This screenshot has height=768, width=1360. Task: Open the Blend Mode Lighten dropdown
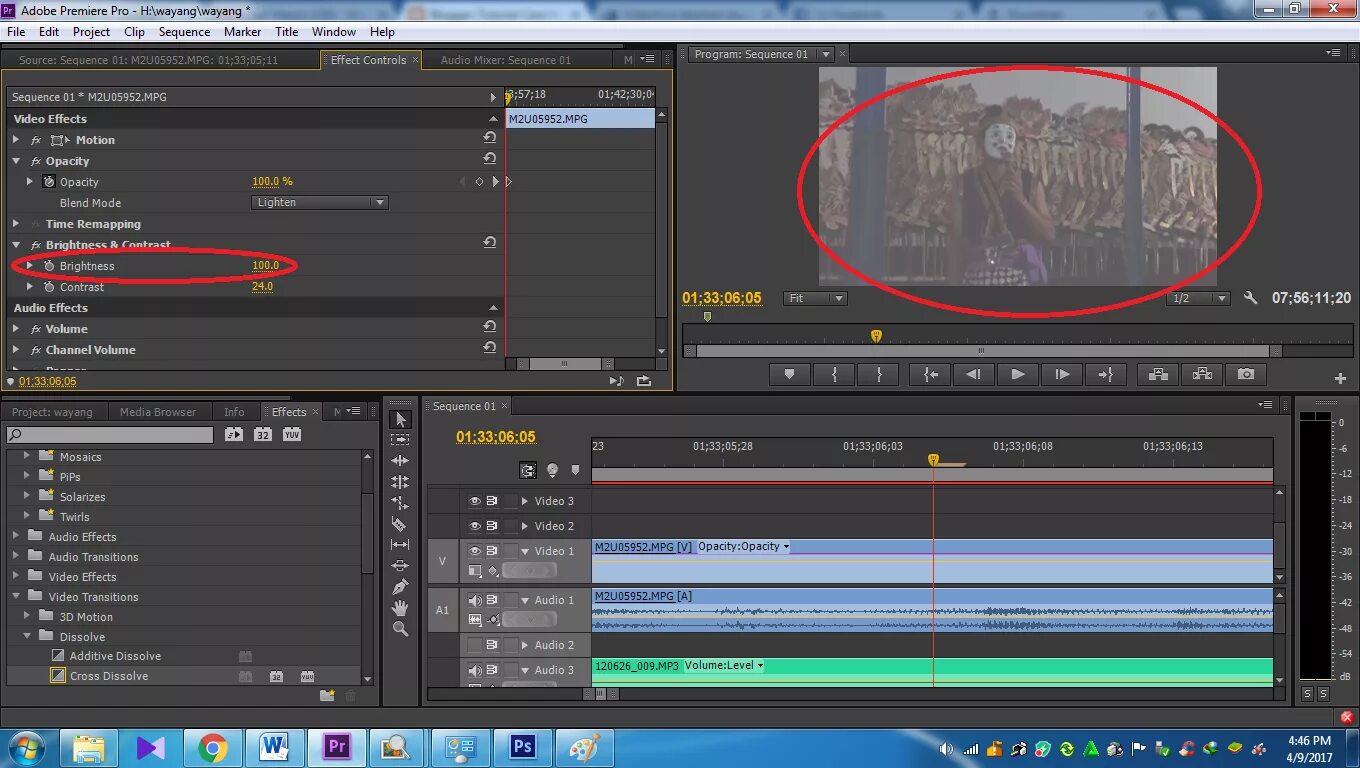coord(319,202)
